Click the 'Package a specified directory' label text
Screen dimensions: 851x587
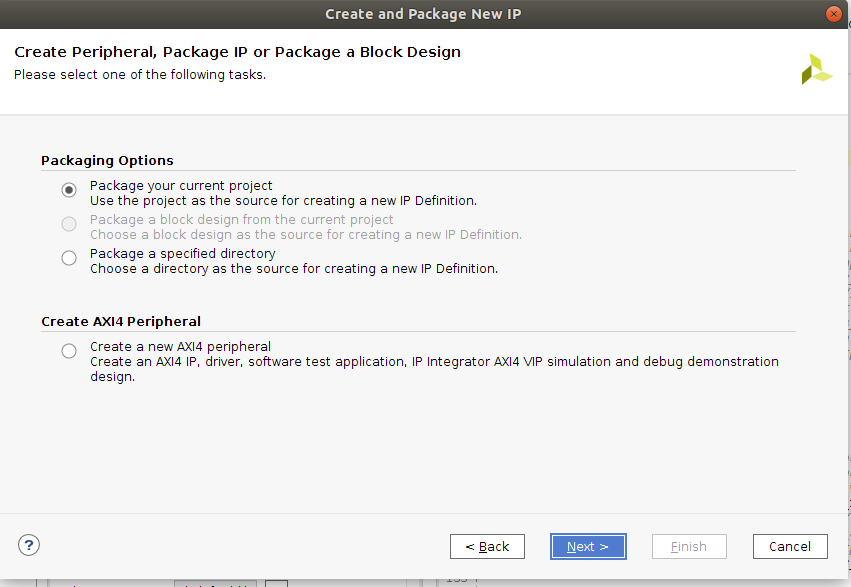tap(183, 253)
